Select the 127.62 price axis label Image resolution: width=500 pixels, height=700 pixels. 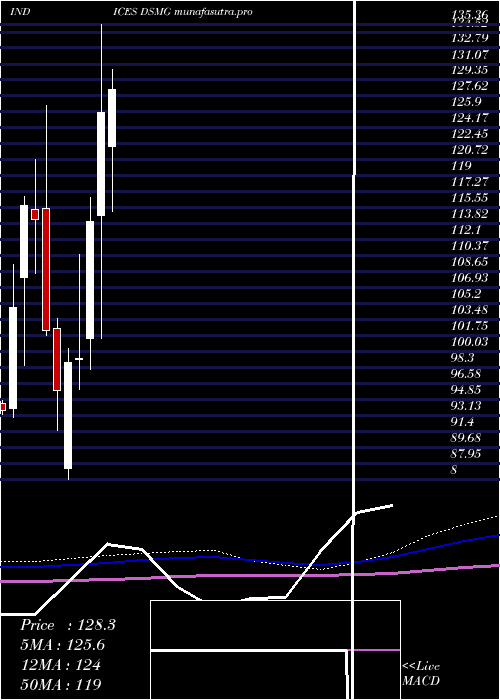[469, 86]
